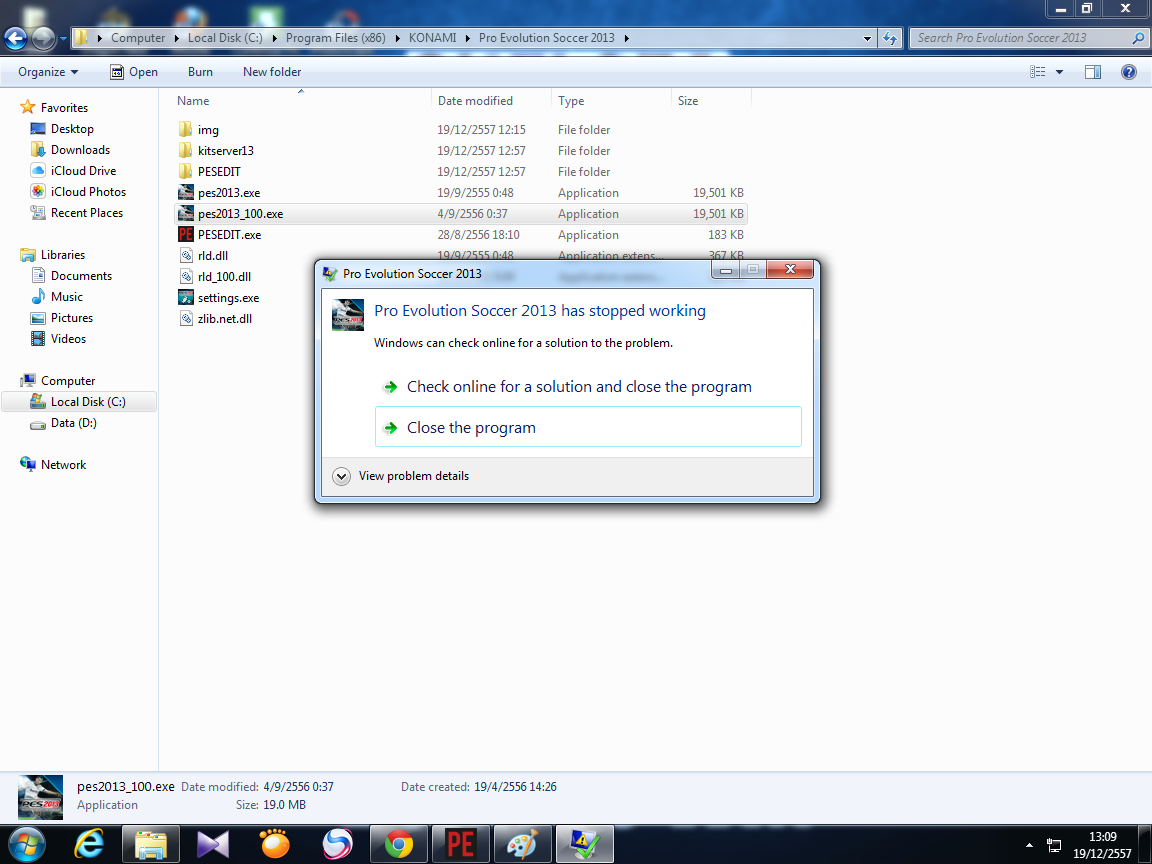Image resolution: width=1152 pixels, height=864 pixels.
Task: Open the Organize dropdown menu
Action: [48, 72]
